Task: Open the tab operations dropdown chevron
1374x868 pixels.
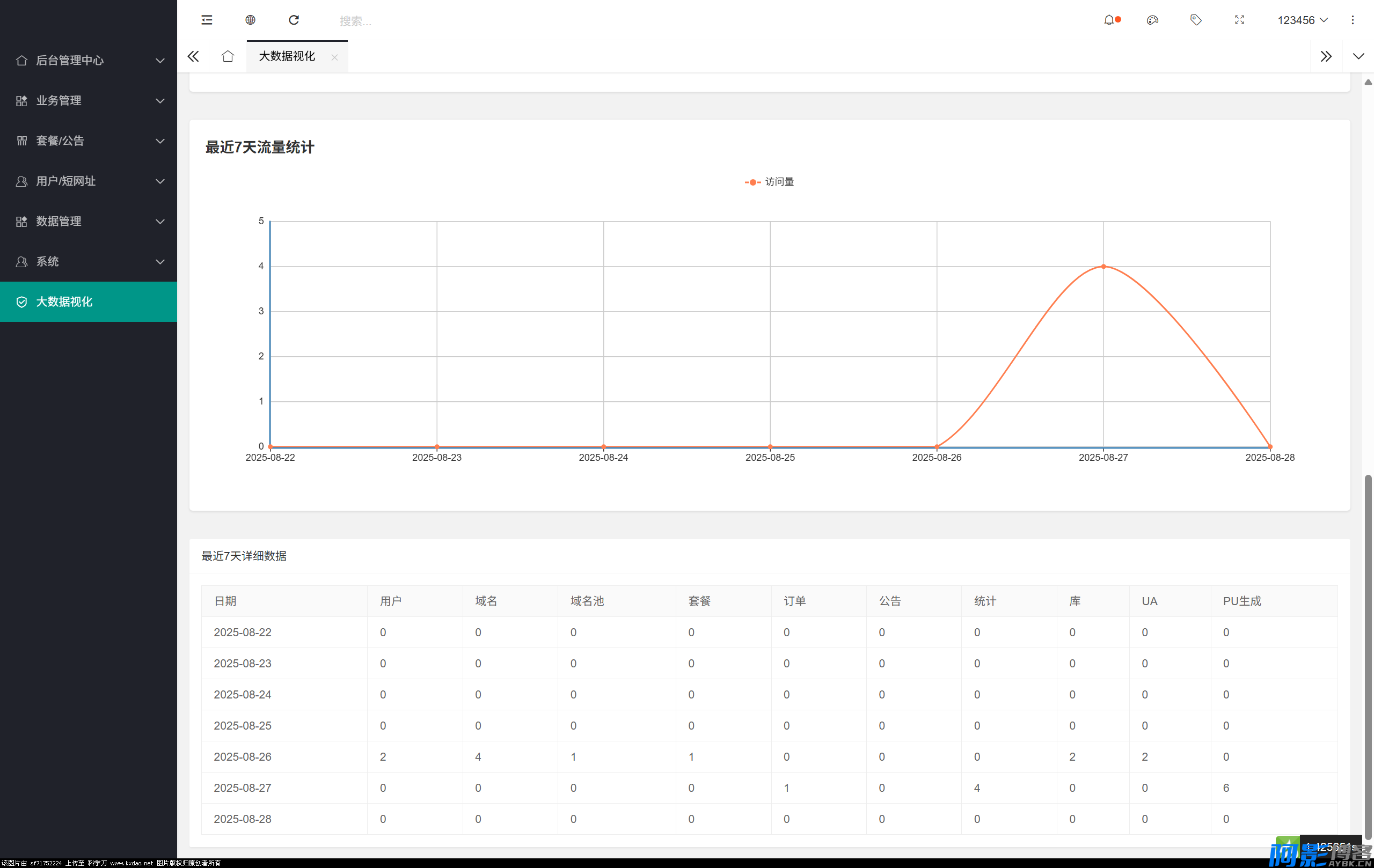Action: click(1358, 56)
